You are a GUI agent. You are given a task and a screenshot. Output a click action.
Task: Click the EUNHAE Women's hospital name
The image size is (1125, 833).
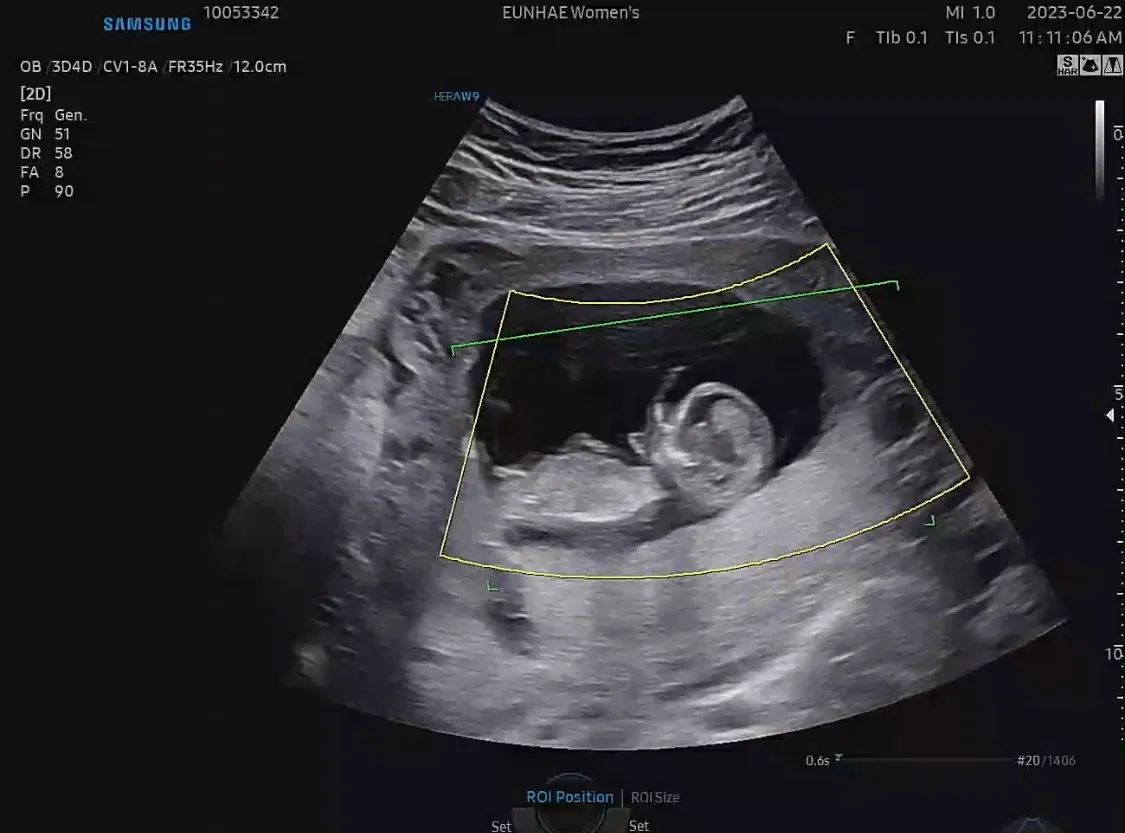(x=570, y=13)
